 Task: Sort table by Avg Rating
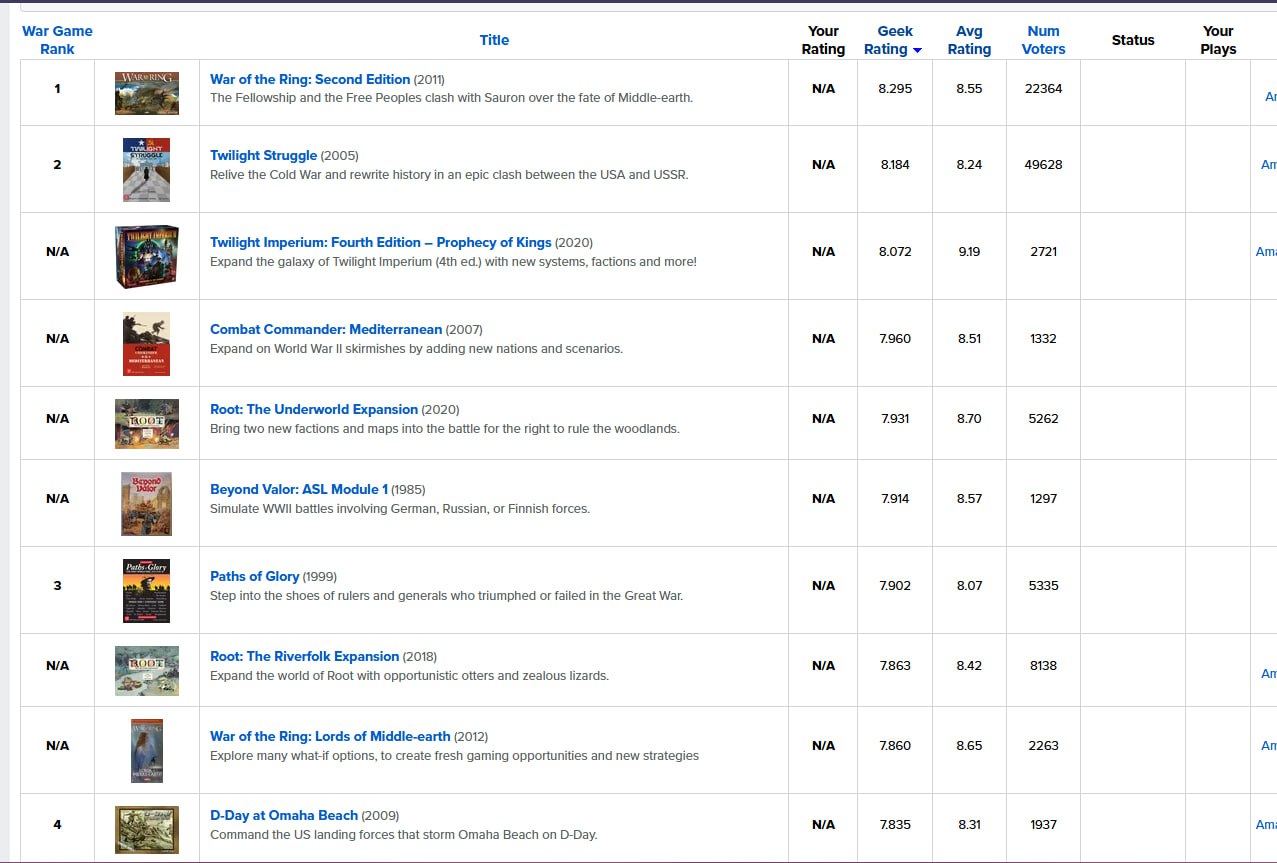969,40
